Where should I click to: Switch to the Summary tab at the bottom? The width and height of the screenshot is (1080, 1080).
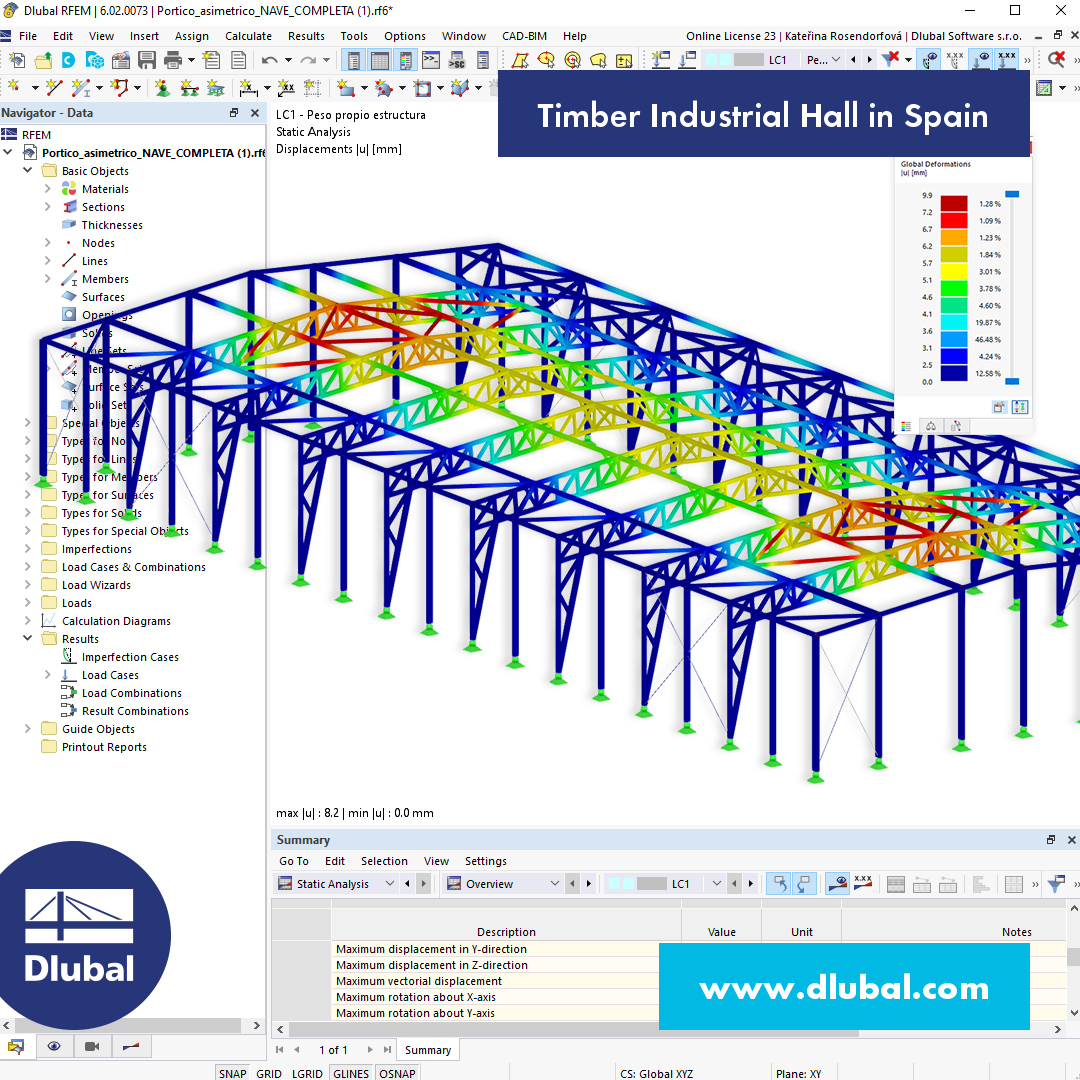click(x=428, y=1050)
